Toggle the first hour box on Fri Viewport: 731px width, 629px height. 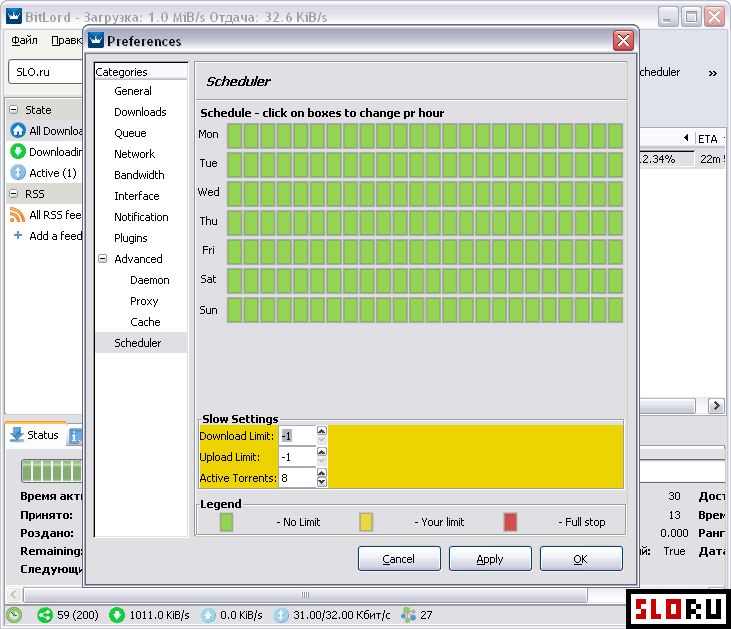click(x=234, y=251)
